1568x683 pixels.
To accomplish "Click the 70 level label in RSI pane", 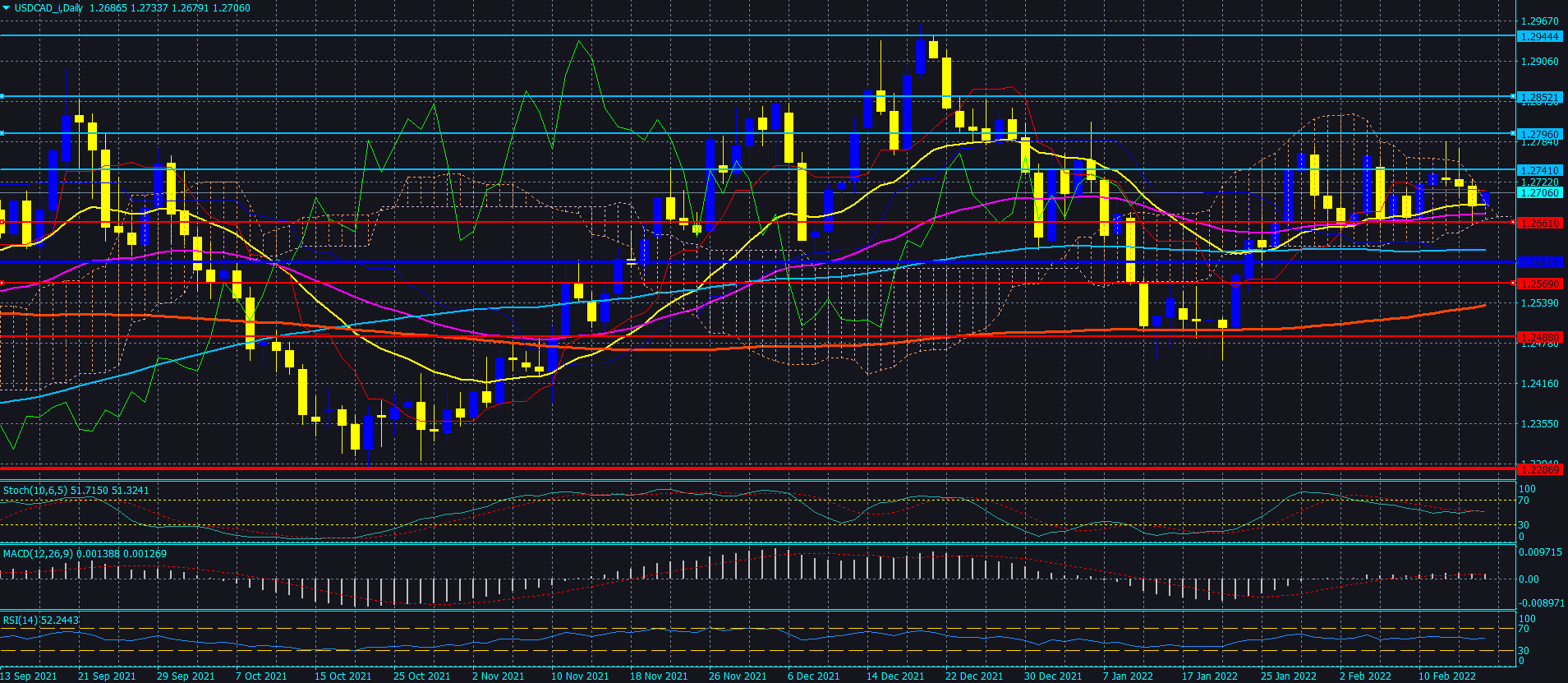I will [x=1524, y=630].
